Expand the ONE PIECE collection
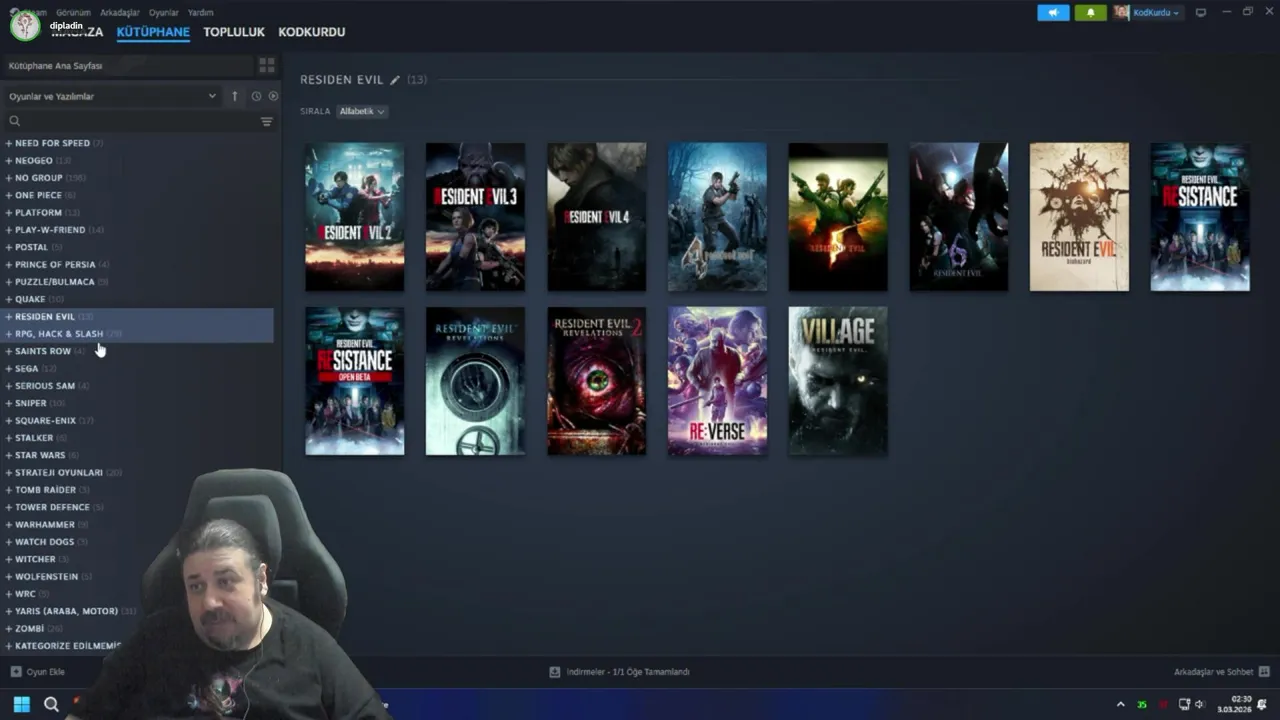 coord(8,195)
